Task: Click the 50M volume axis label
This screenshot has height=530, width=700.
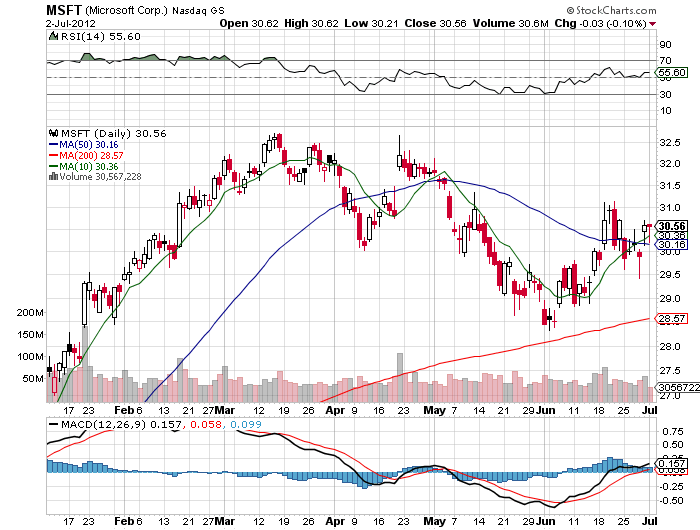Action: click(x=33, y=379)
